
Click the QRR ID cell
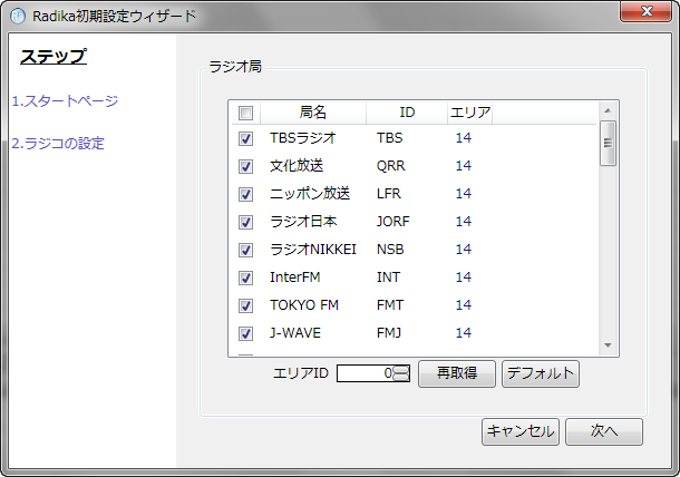(x=391, y=166)
